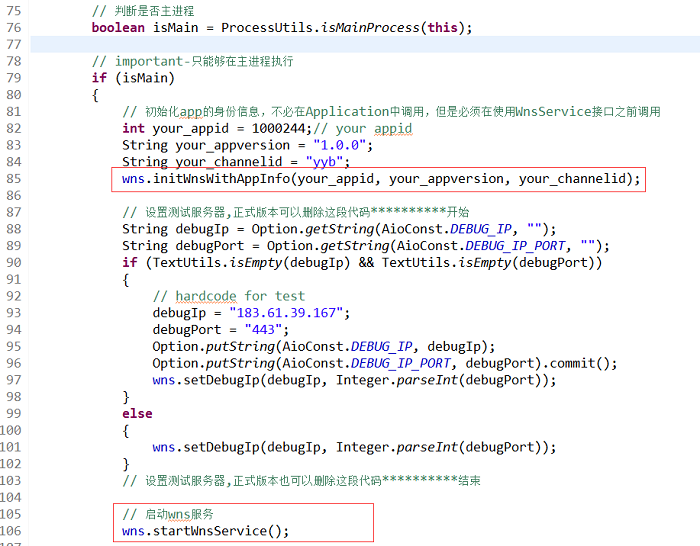
Task: Click 'startWnsService()' on line 106
Action: click(x=217, y=531)
